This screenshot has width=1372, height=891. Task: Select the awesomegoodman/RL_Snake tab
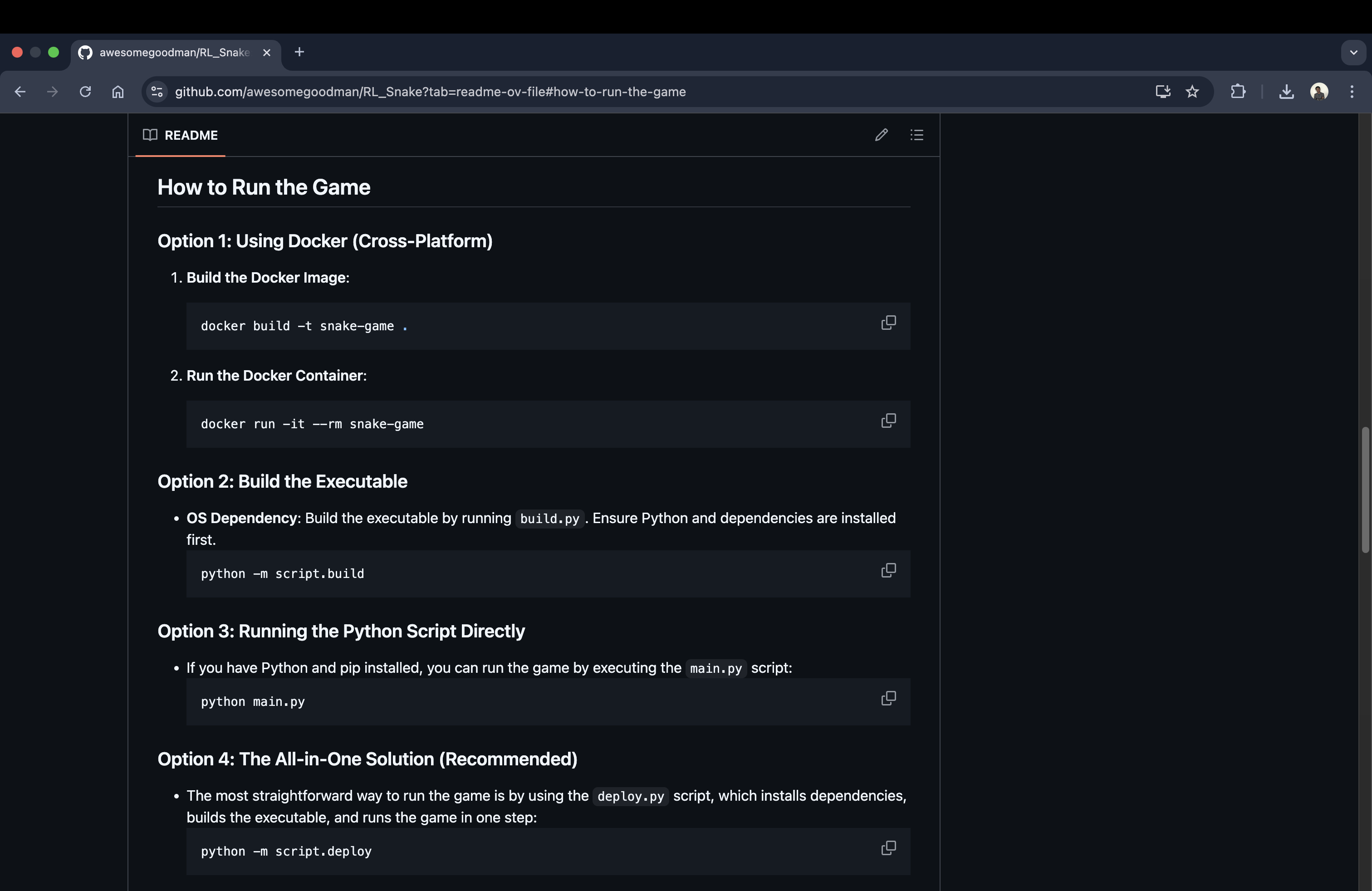[x=176, y=53]
